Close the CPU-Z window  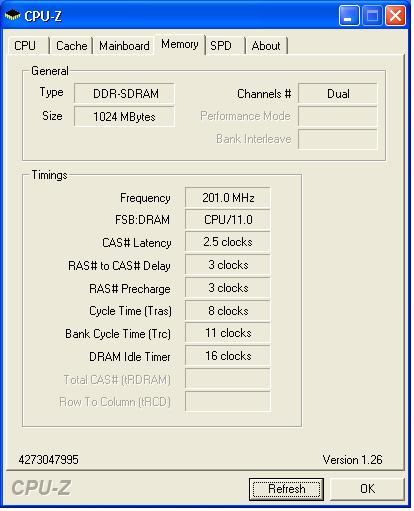coord(395,15)
